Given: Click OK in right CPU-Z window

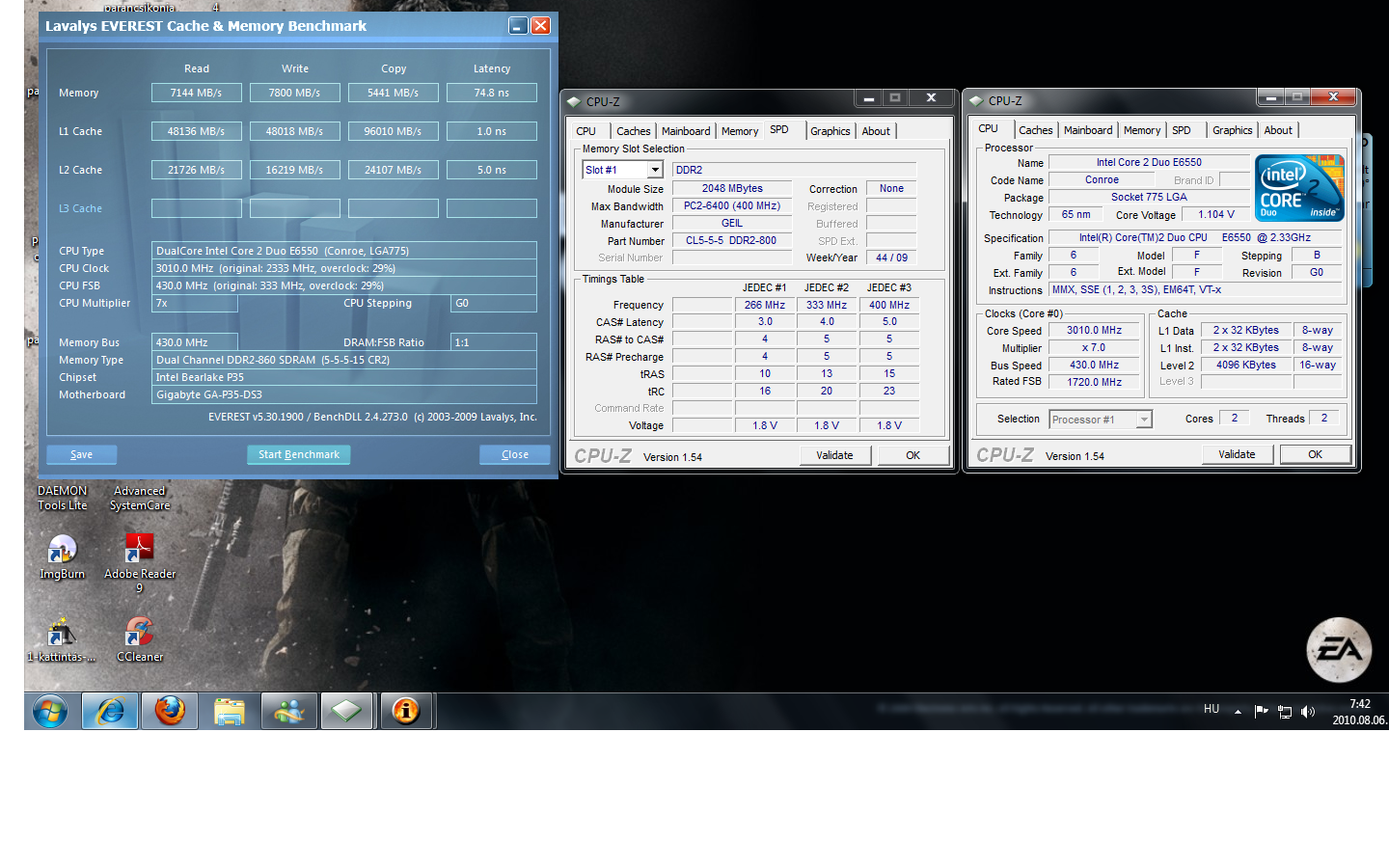Looking at the screenshot, I should pos(1315,454).
